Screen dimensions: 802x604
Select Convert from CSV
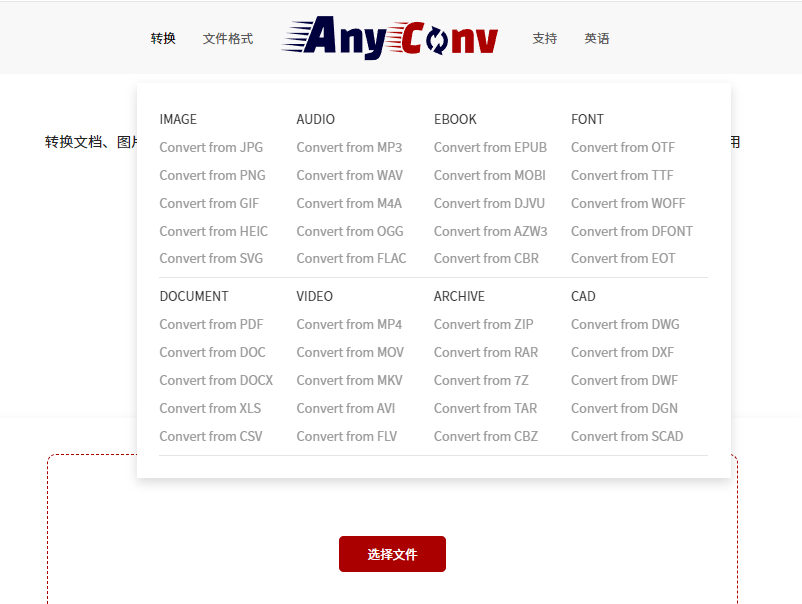tap(211, 436)
